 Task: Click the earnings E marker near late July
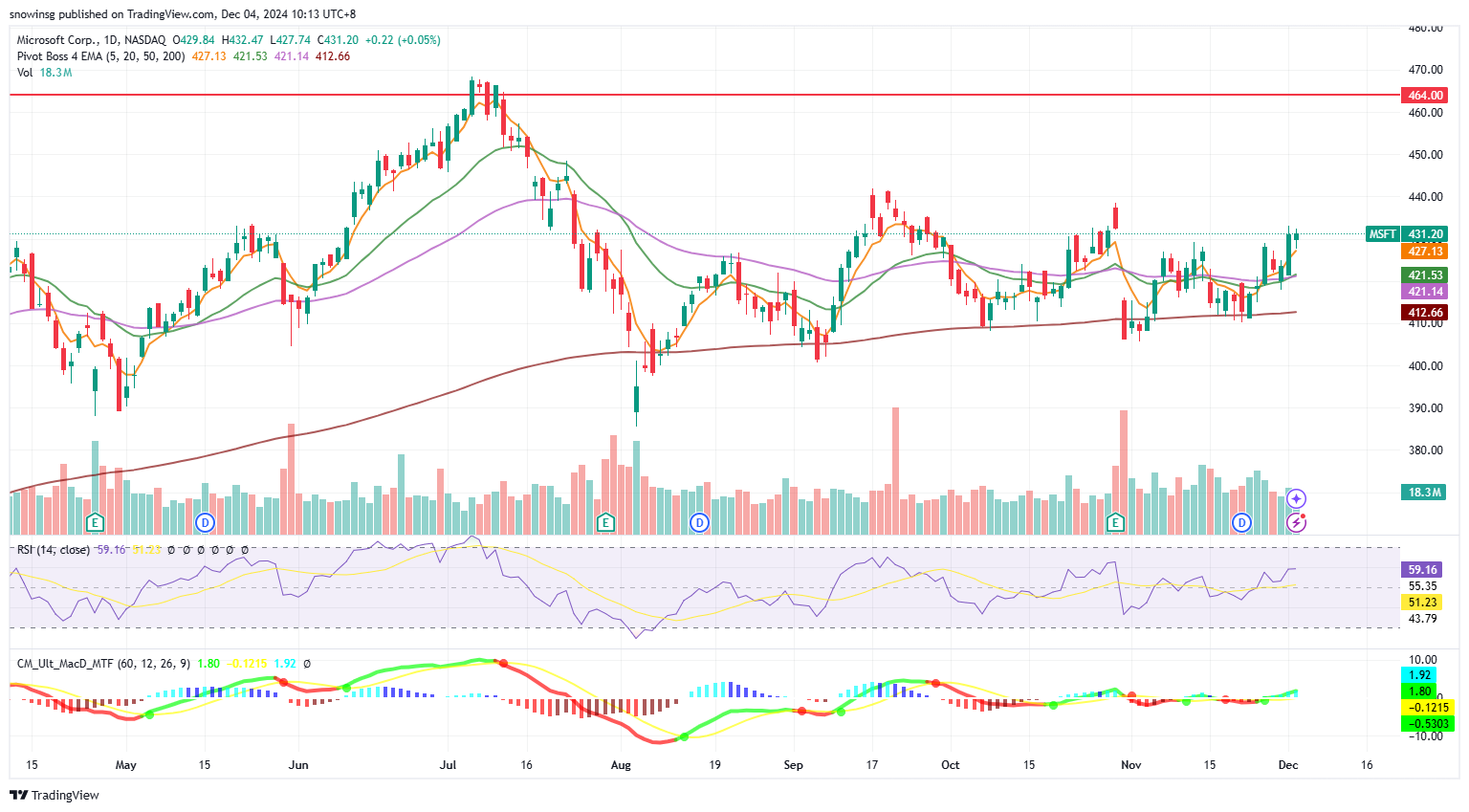coord(604,522)
